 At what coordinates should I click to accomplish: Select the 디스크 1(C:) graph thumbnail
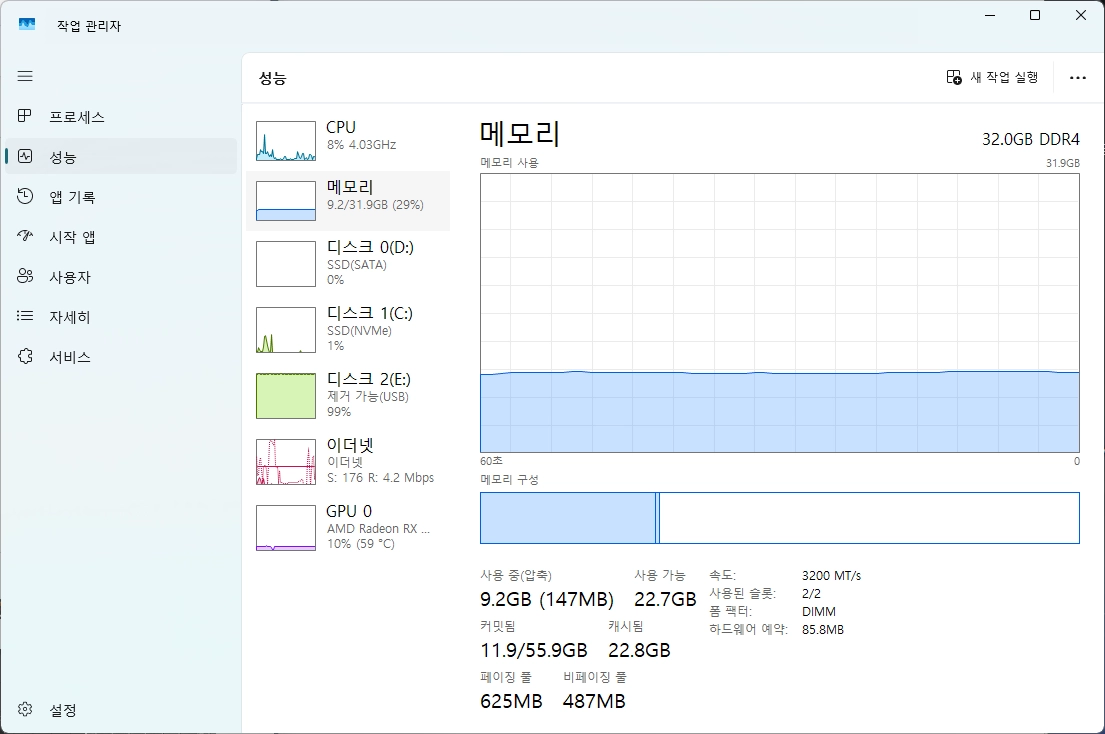click(x=285, y=330)
